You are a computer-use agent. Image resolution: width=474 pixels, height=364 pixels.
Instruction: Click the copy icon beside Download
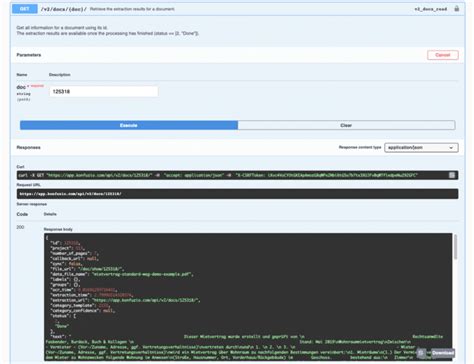point(421,353)
